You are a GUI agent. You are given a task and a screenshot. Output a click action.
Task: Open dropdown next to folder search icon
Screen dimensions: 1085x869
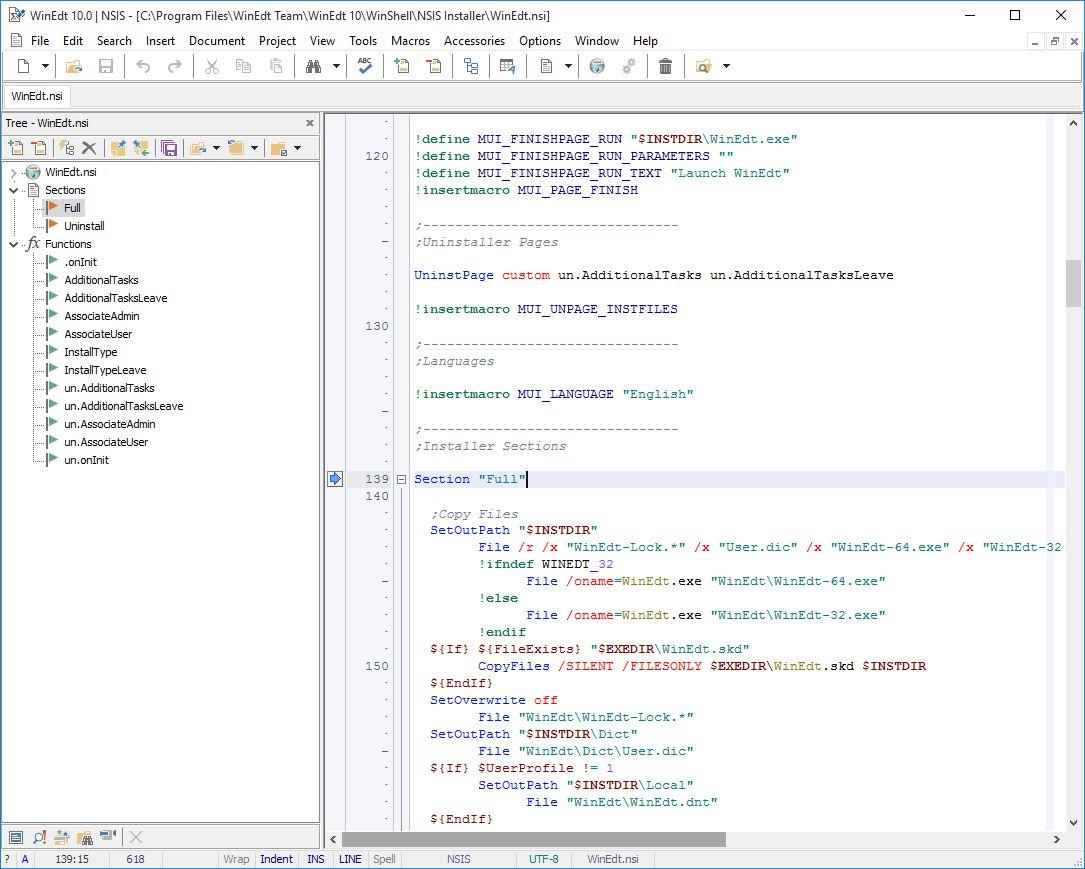pyautogui.click(x=726, y=66)
